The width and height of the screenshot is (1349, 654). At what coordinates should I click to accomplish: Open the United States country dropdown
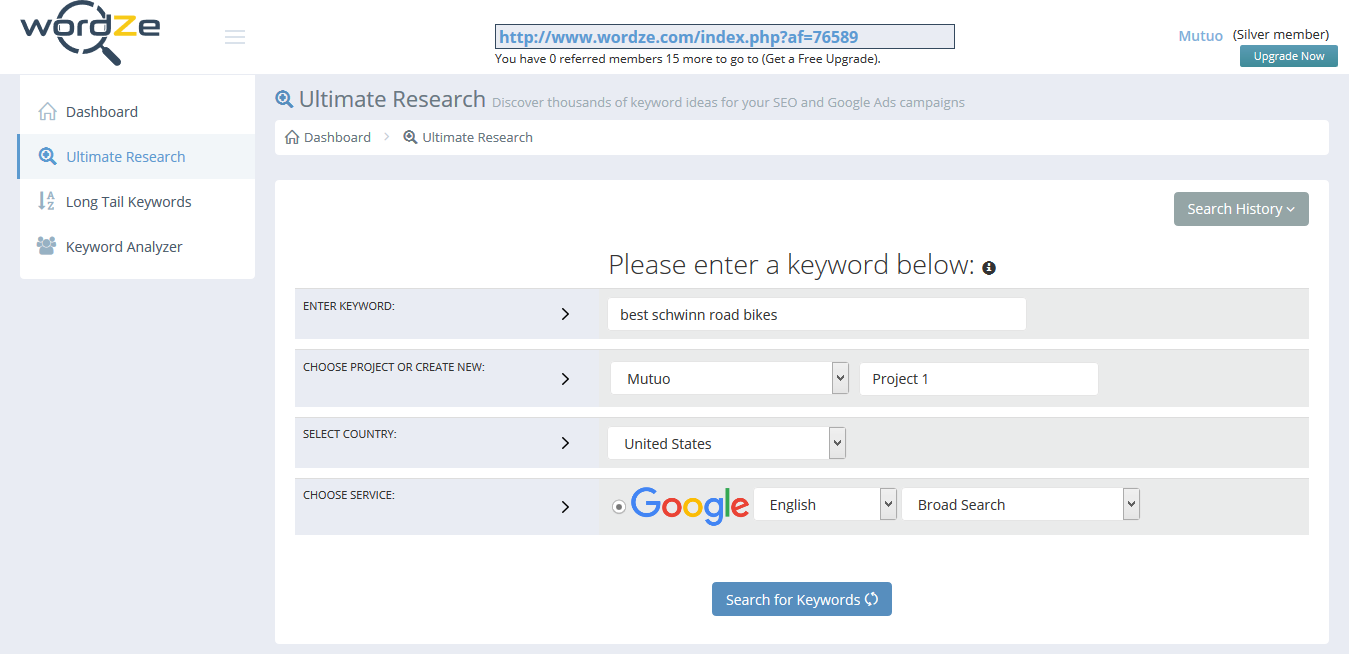727,444
